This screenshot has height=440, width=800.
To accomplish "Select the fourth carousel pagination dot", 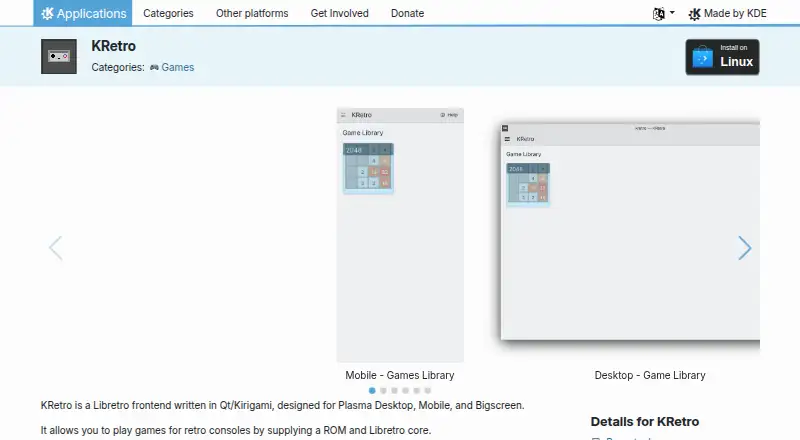I will tap(405, 390).
